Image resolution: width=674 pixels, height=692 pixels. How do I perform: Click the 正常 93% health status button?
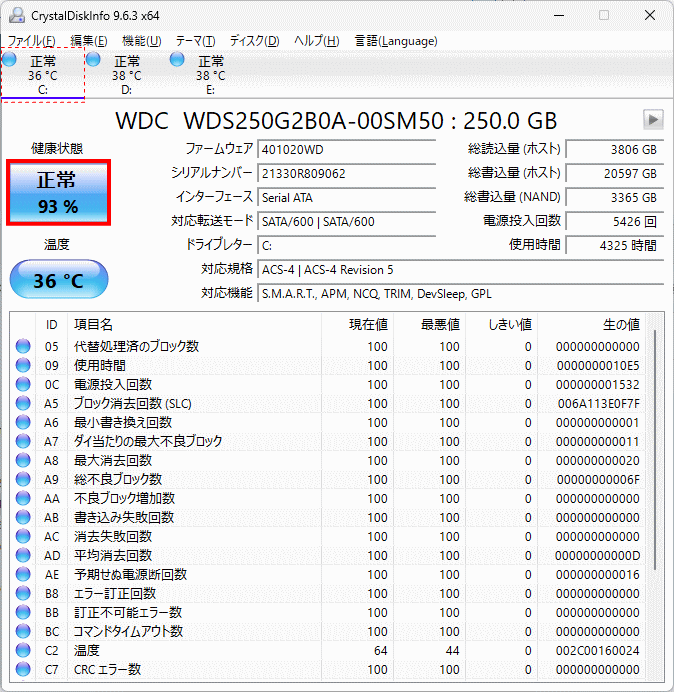pos(58,193)
